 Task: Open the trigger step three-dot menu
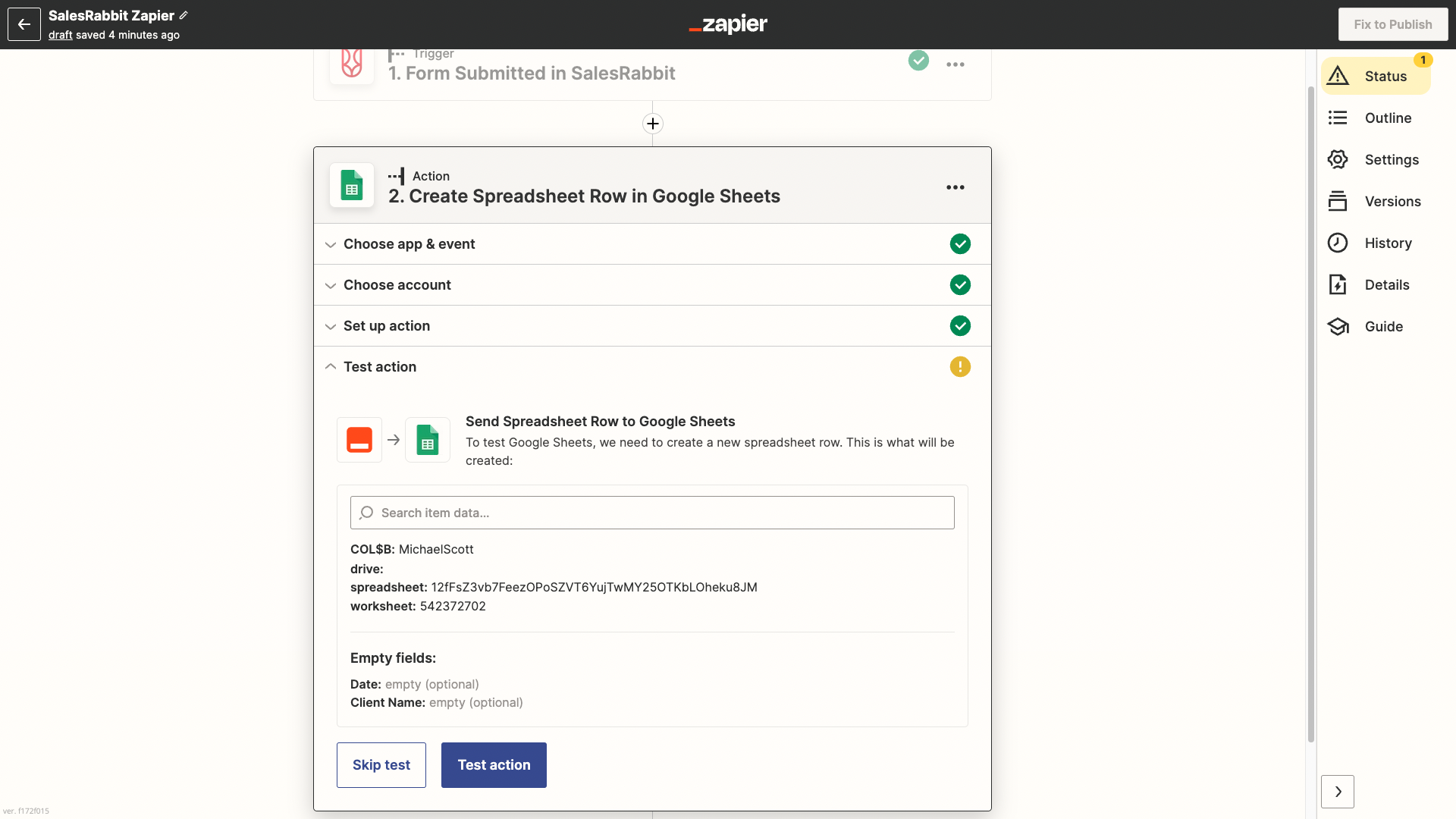point(955,64)
